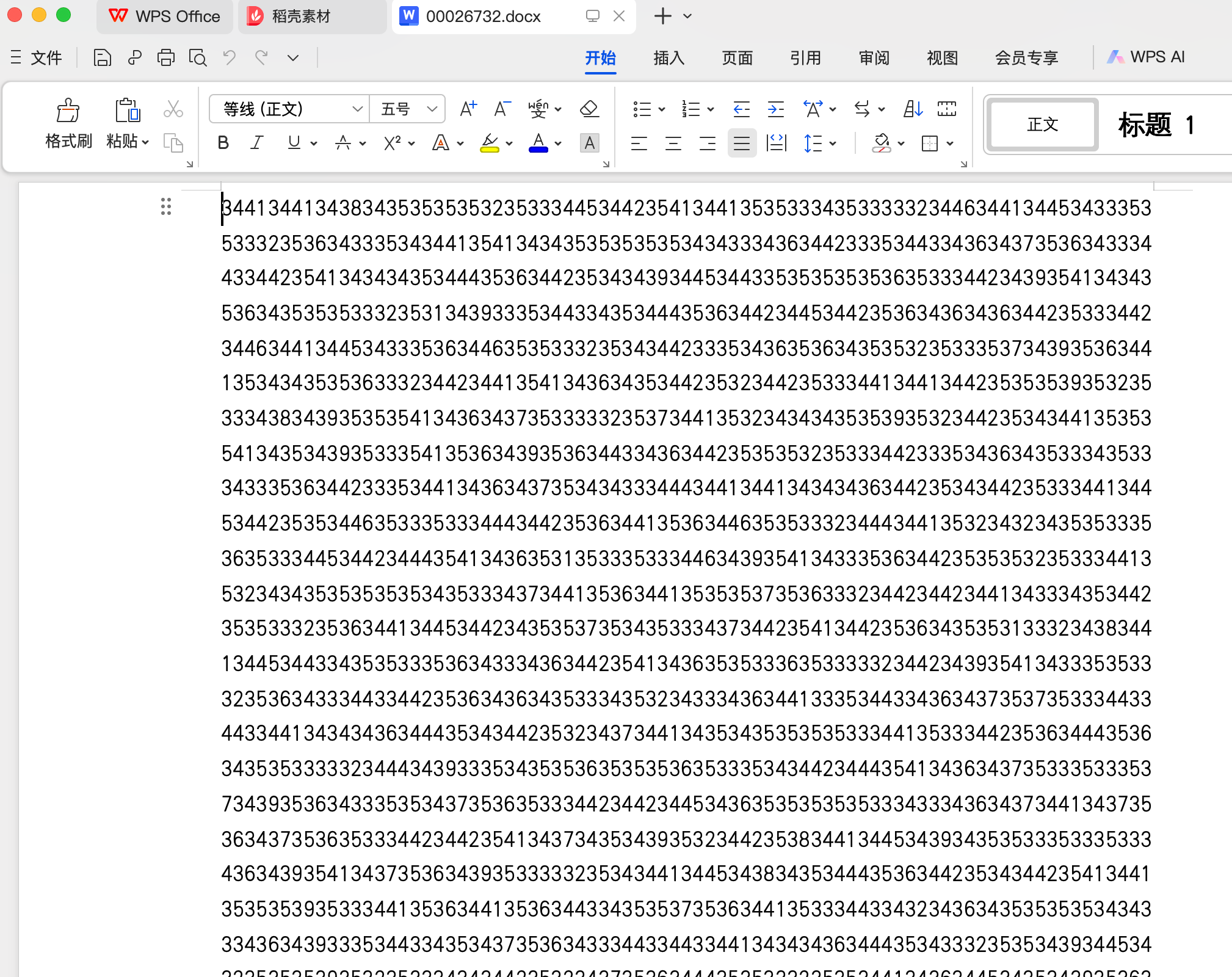Open the WPS Office home tab
This screenshot has height=977, width=1232.
tap(164, 16)
